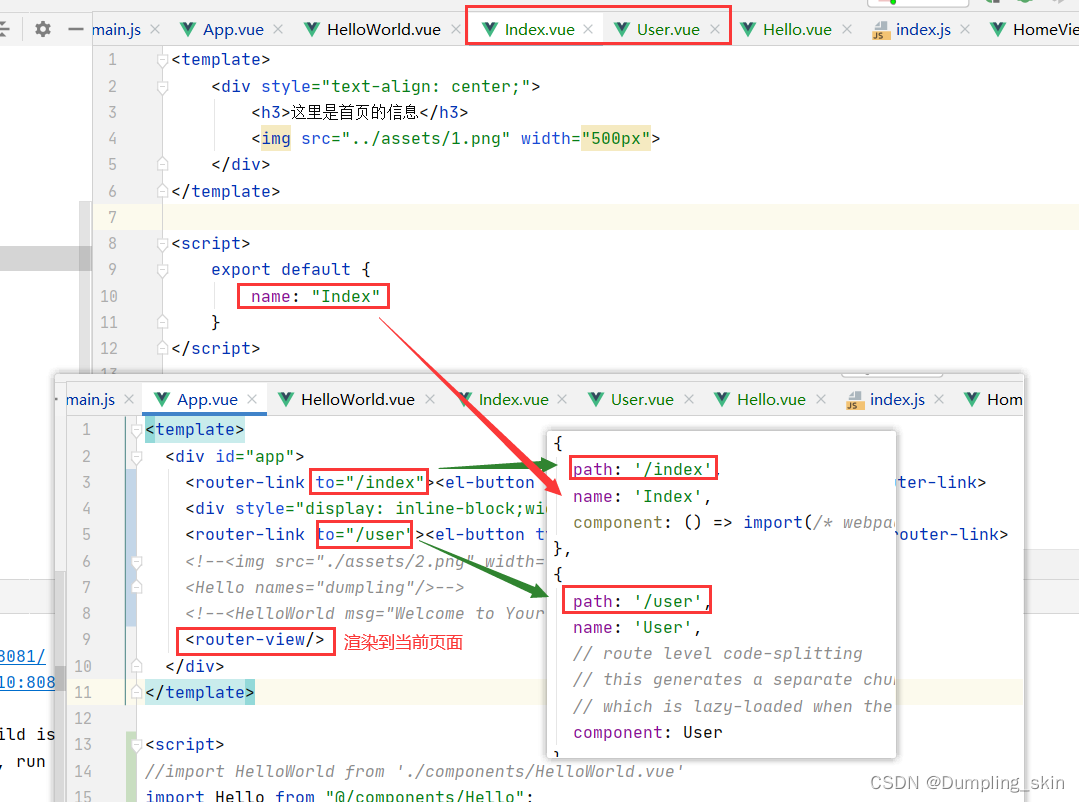Click name: "Index" text in top editor

coord(315,296)
